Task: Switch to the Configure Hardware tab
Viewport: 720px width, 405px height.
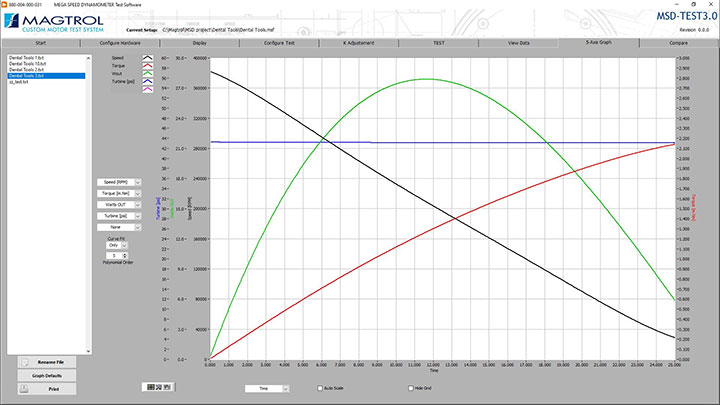Action: 120,44
